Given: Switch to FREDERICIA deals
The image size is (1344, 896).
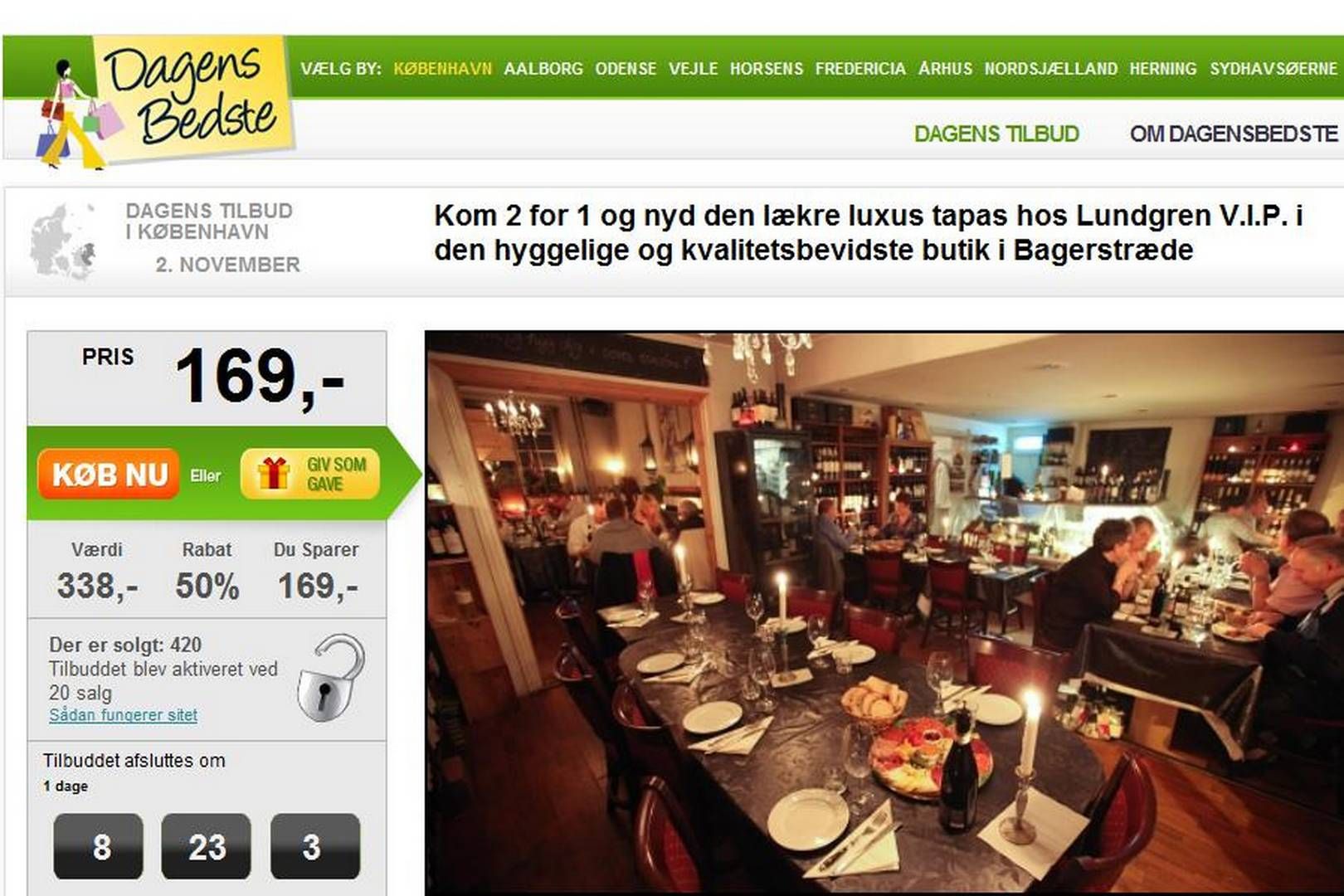Looking at the screenshot, I should click(x=860, y=69).
